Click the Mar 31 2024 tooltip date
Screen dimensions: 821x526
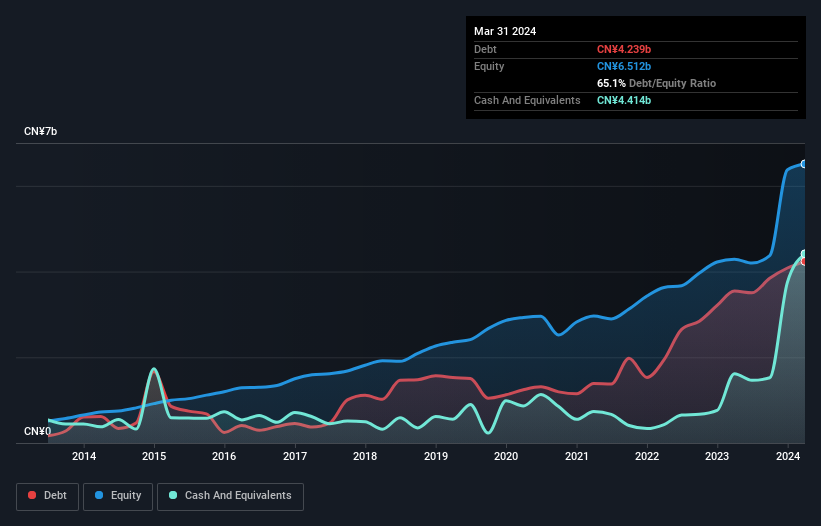[505, 31]
